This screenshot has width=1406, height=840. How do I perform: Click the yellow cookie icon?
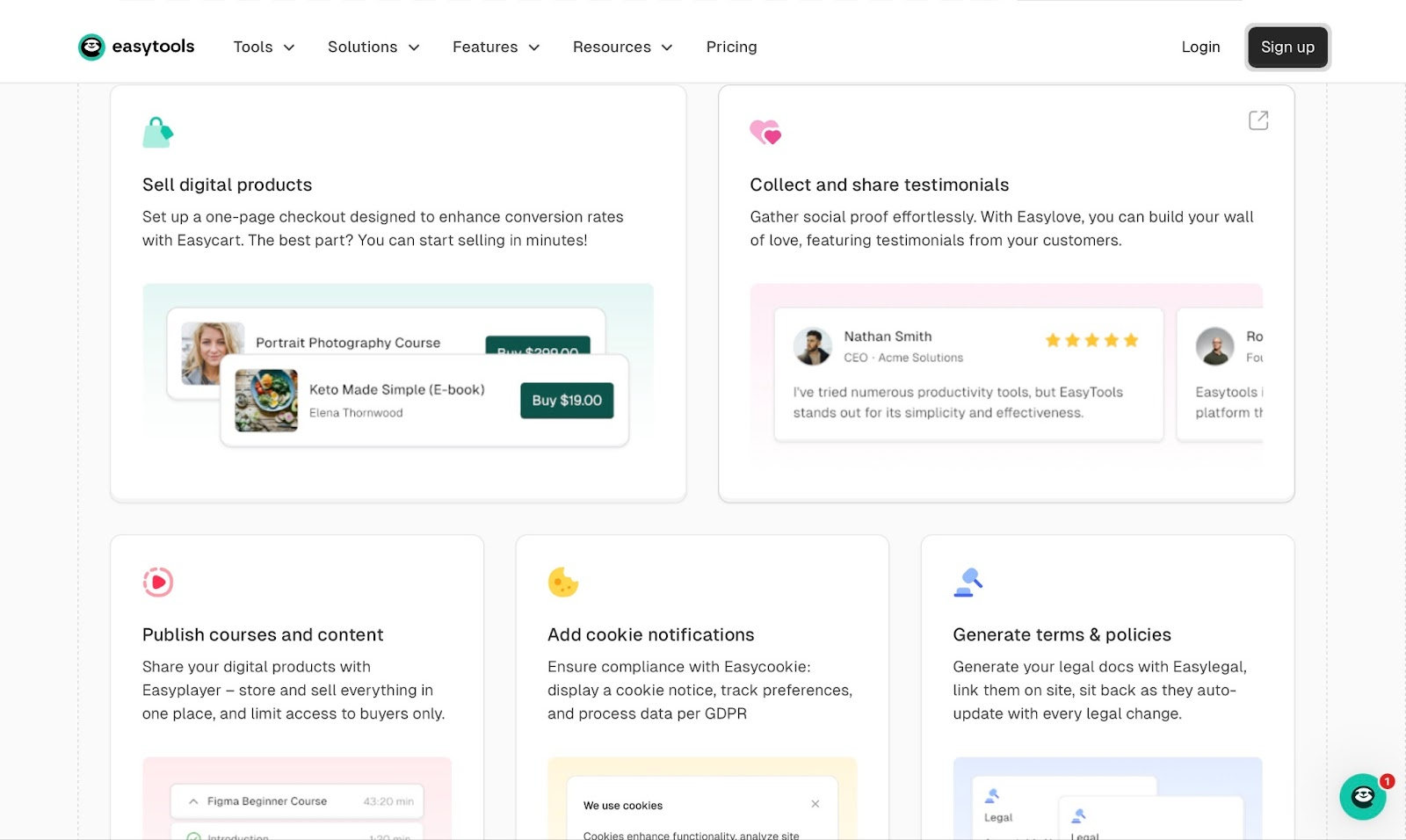pos(563,582)
